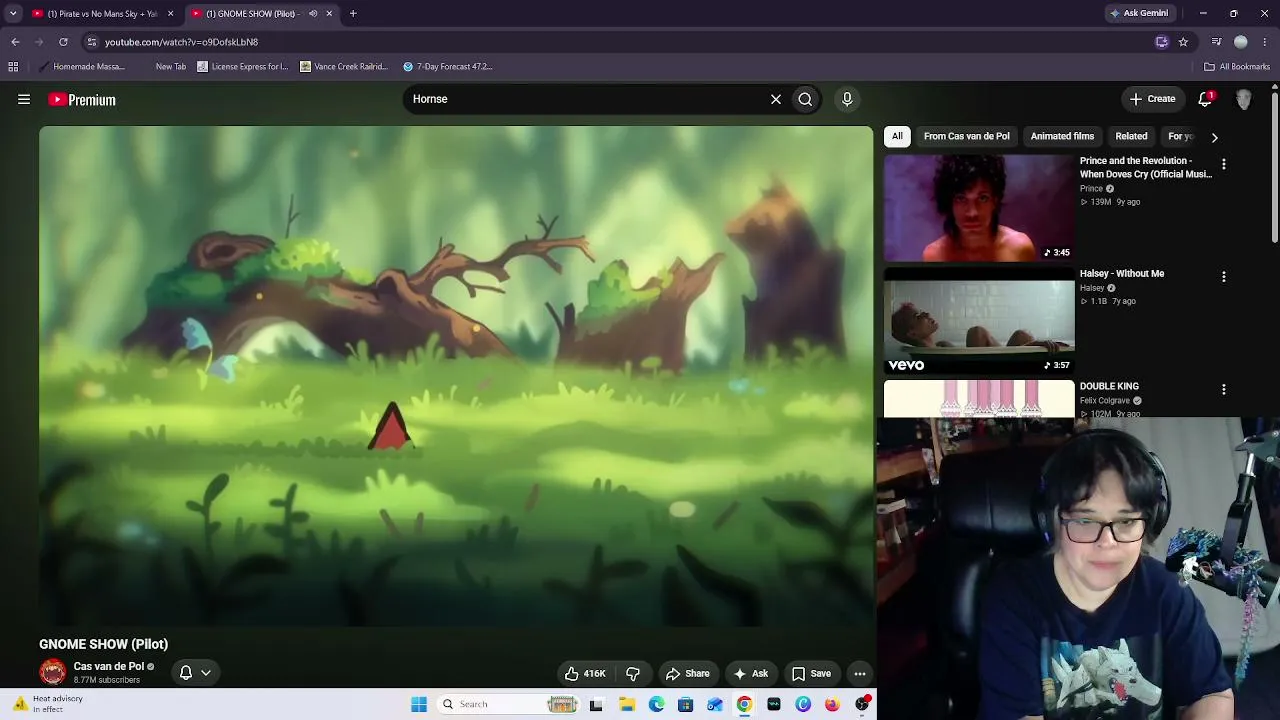Open YouTube notifications bell

[x=1205, y=99]
